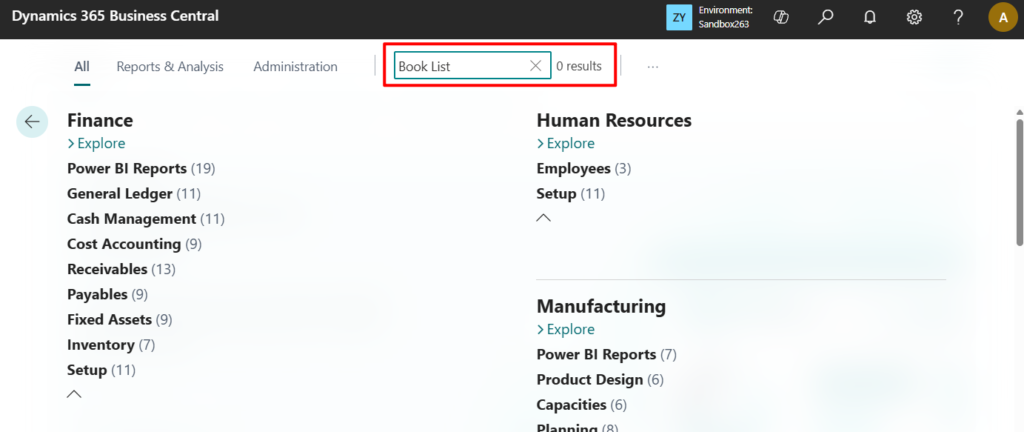Click the vertical scrollbar thumb
The image size is (1024, 432).
pos(1018,180)
